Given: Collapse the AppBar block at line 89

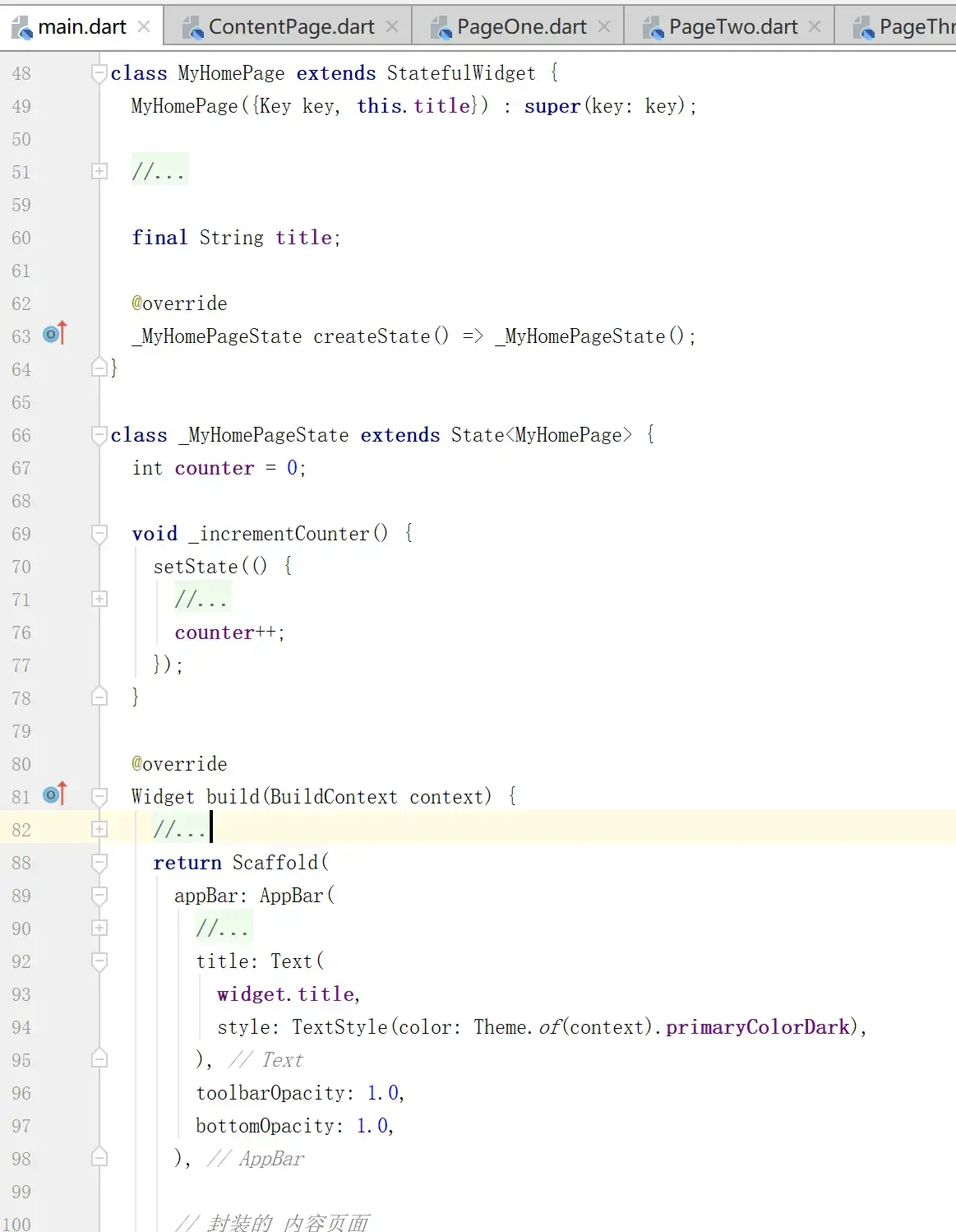Looking at the screenshot, I should 99,896.
